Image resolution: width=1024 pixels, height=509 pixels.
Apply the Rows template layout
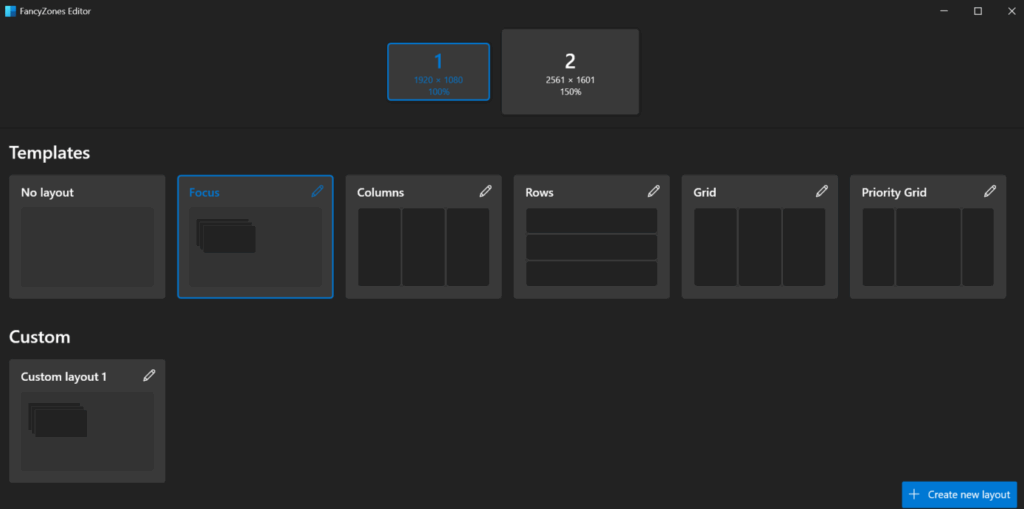(592, 237)
